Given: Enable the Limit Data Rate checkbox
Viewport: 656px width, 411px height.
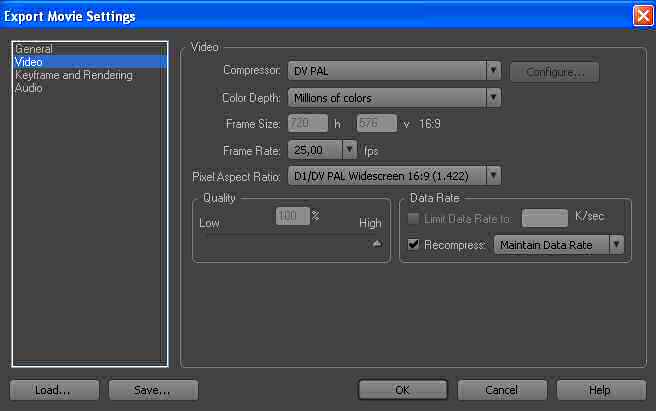Looking at the screenshot, I should pyautogui.click(x=414, y=219).
